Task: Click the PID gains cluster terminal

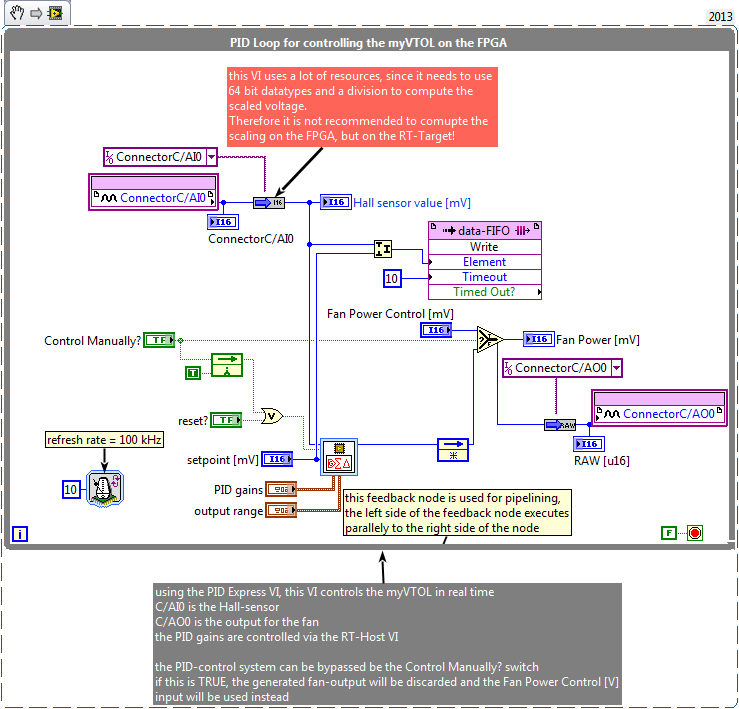Action: (281, 489)
